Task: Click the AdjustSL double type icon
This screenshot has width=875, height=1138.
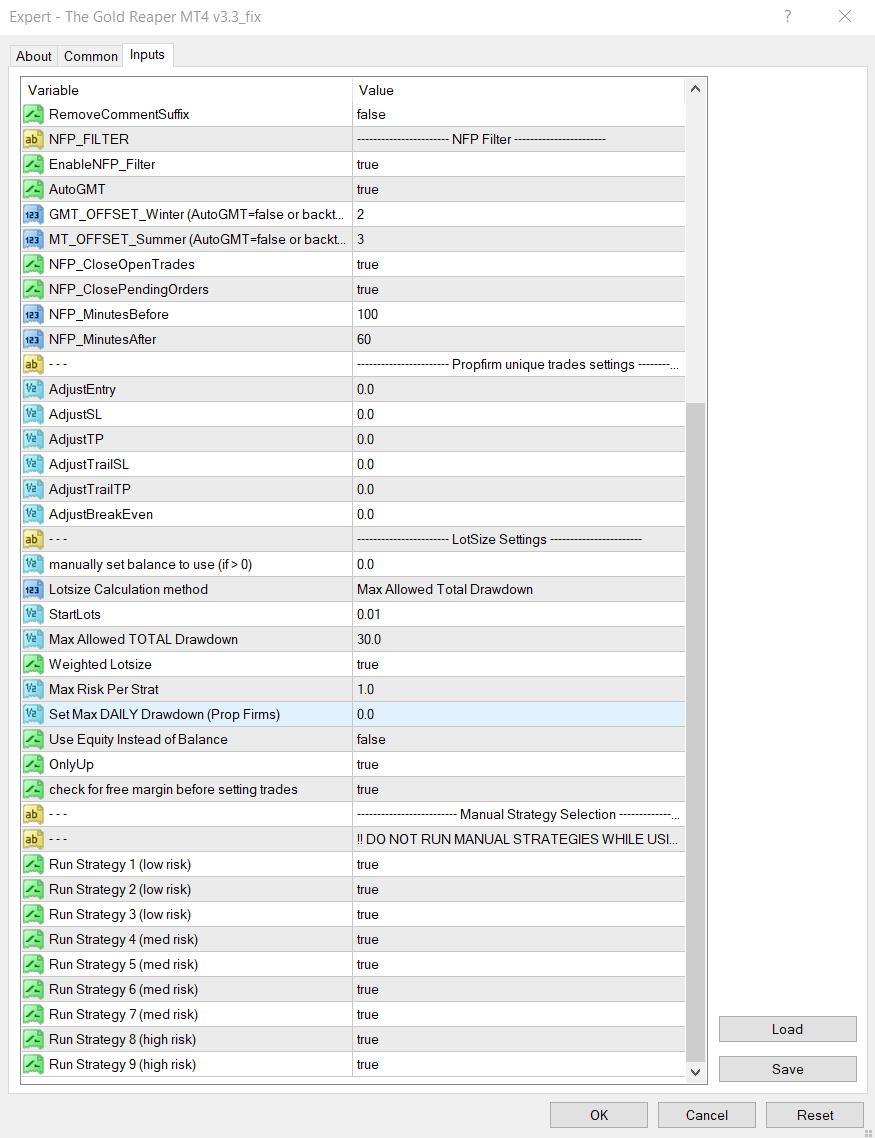Action: 33,414
